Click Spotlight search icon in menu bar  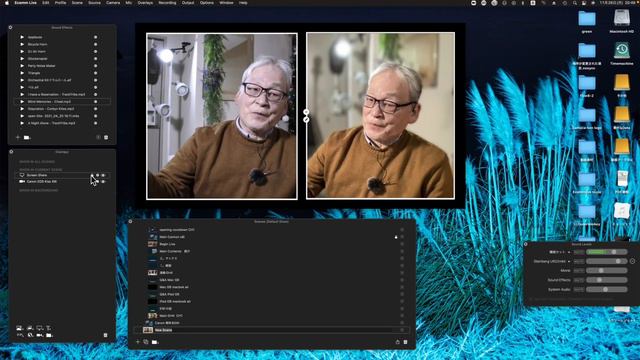(x=575, y=3)
